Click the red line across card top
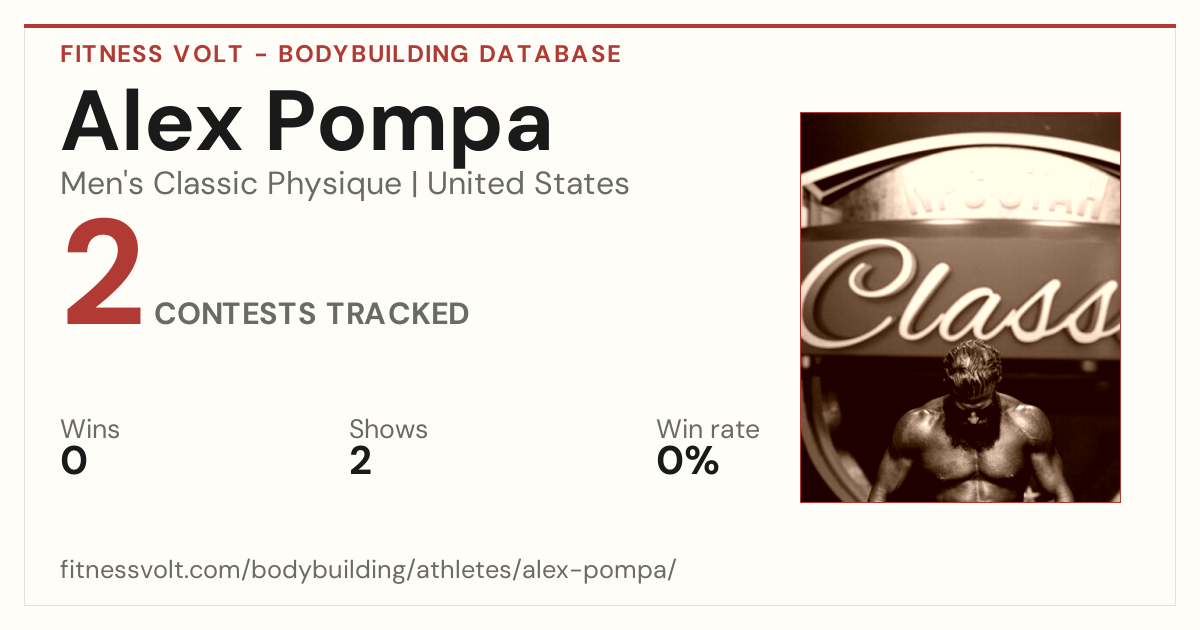Image resolution: width=1200 pixels, height=630 pixels. click(x=600, y=26)
